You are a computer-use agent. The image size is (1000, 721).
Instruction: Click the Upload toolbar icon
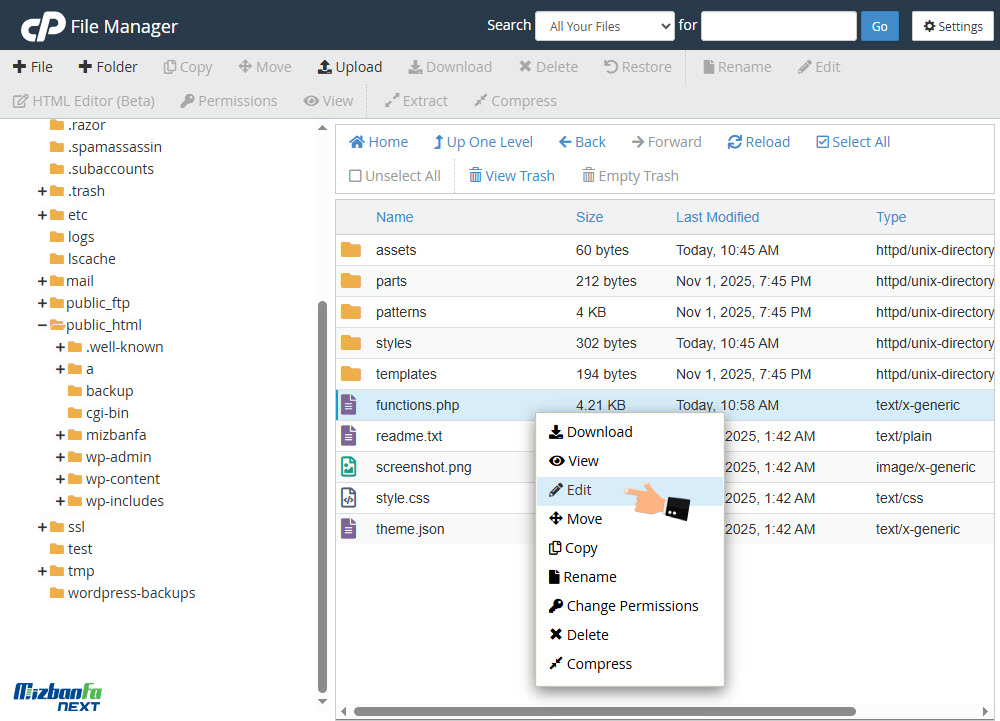324,67
